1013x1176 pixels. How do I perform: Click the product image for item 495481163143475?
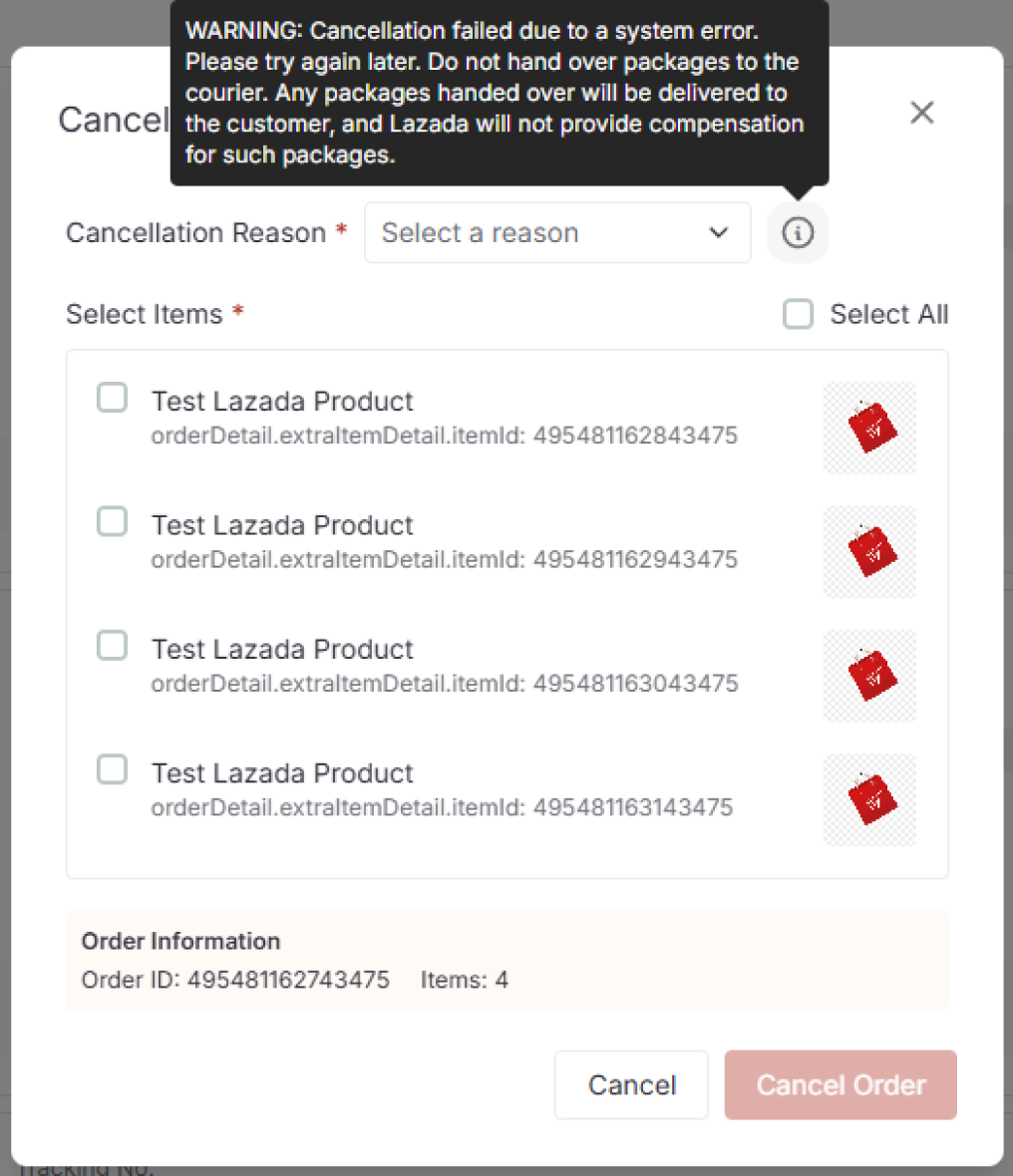click(x=868, y=799)
